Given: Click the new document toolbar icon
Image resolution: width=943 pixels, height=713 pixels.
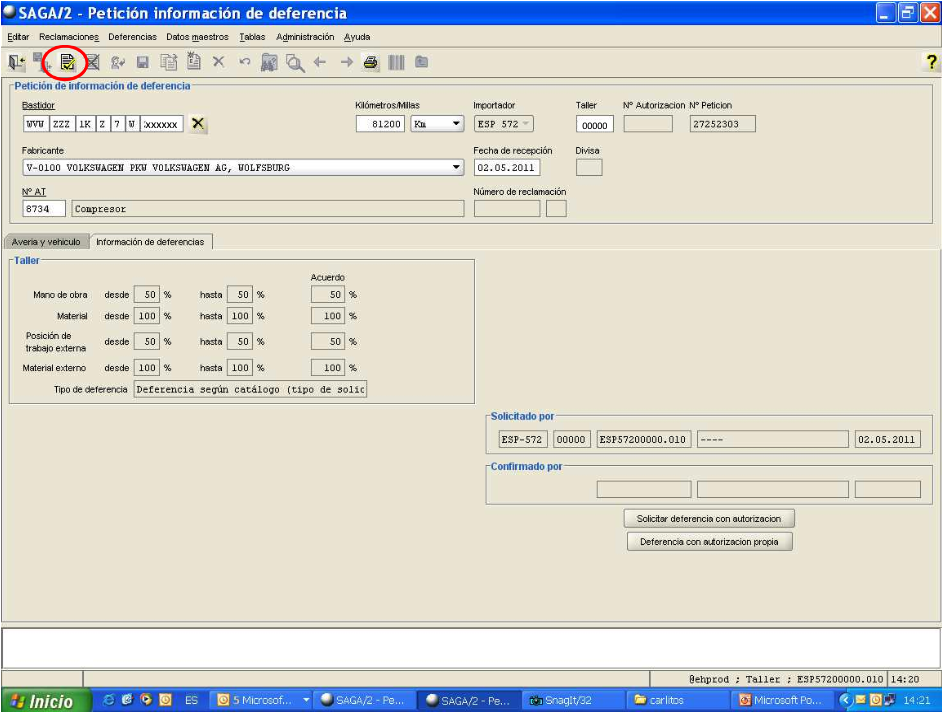Looking at the screenshot, I should (194, 61).
